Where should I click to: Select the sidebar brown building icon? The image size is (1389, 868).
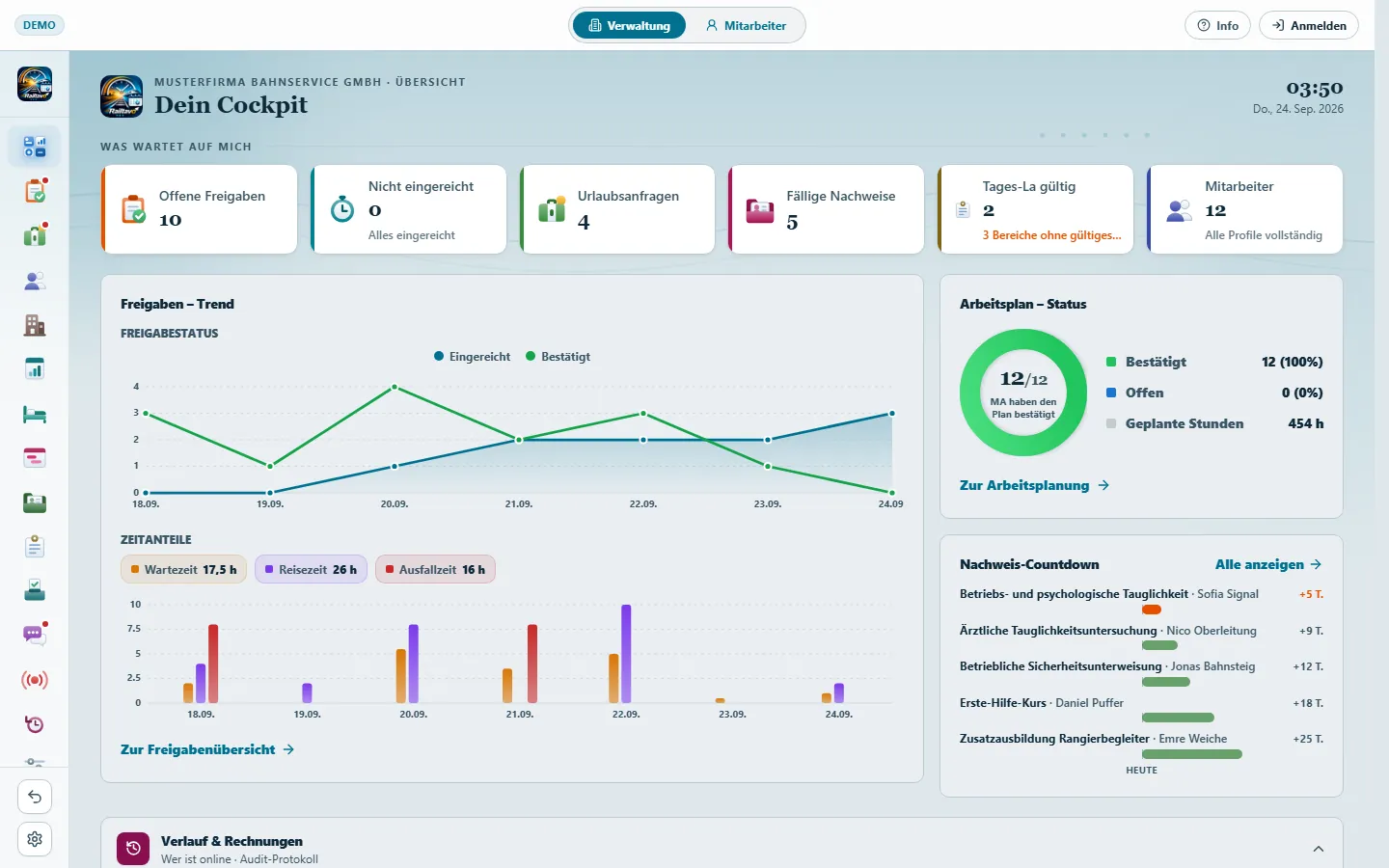tap(35, 325)
